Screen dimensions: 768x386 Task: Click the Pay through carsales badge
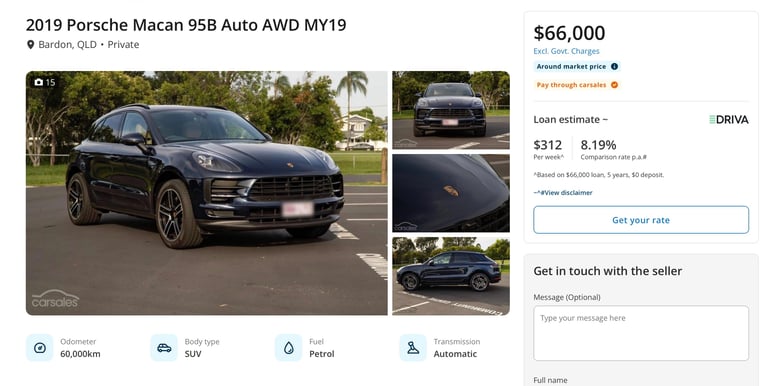[577, 85]
